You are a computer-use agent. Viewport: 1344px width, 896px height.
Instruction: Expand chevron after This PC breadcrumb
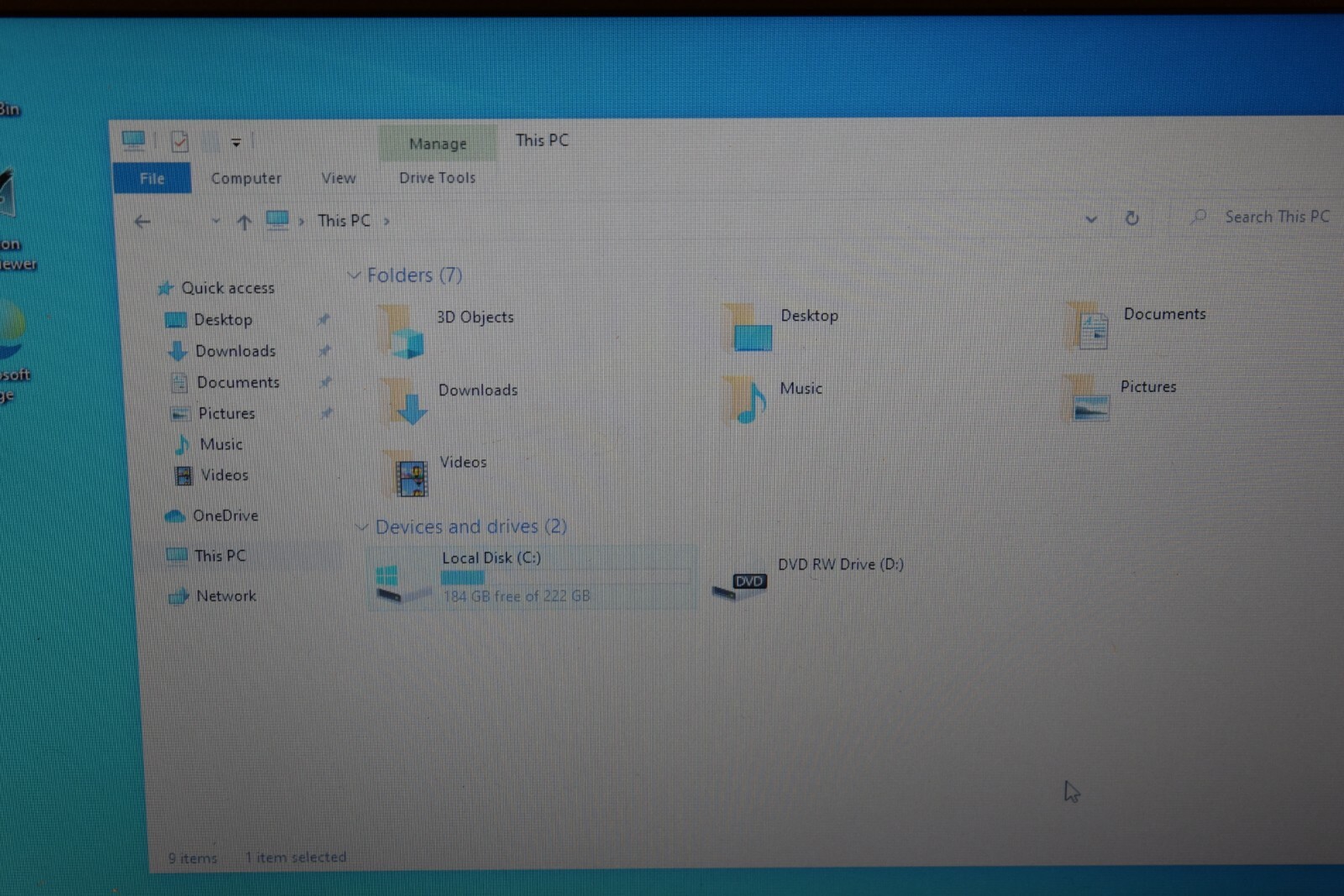386,221
